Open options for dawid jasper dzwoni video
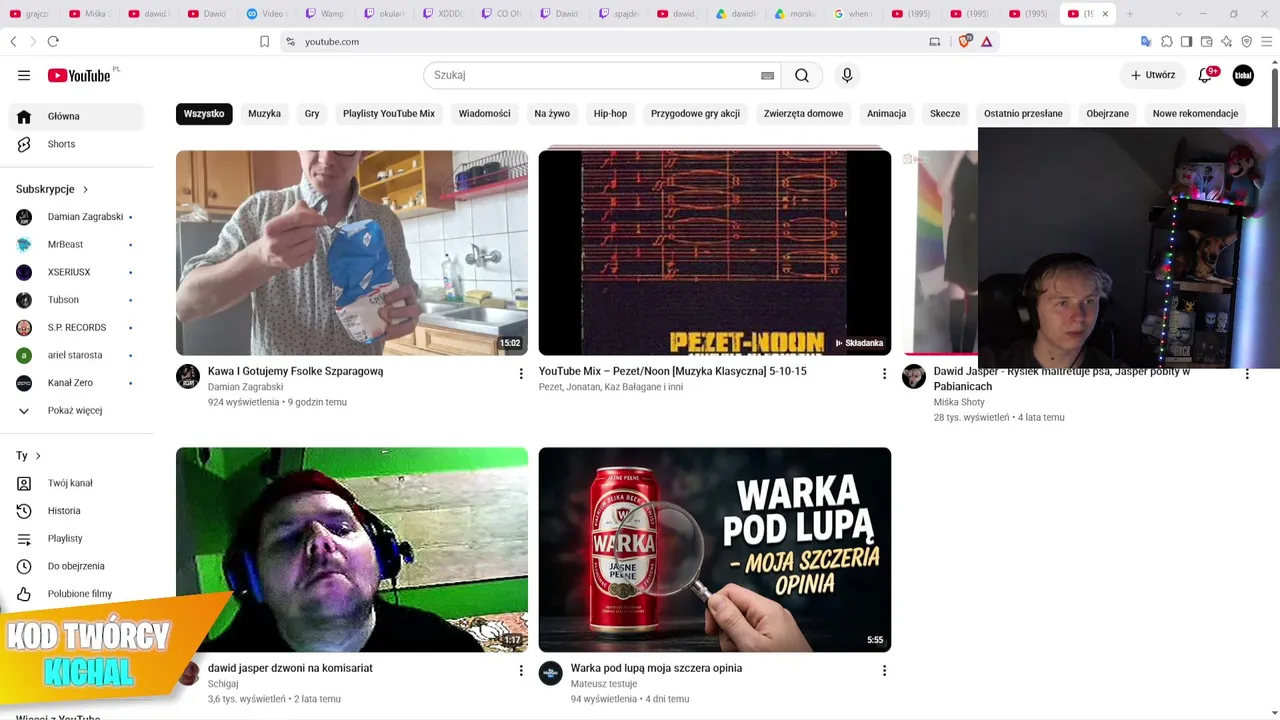This screenshot has height=720, width=1280. (x=521, y=671)
